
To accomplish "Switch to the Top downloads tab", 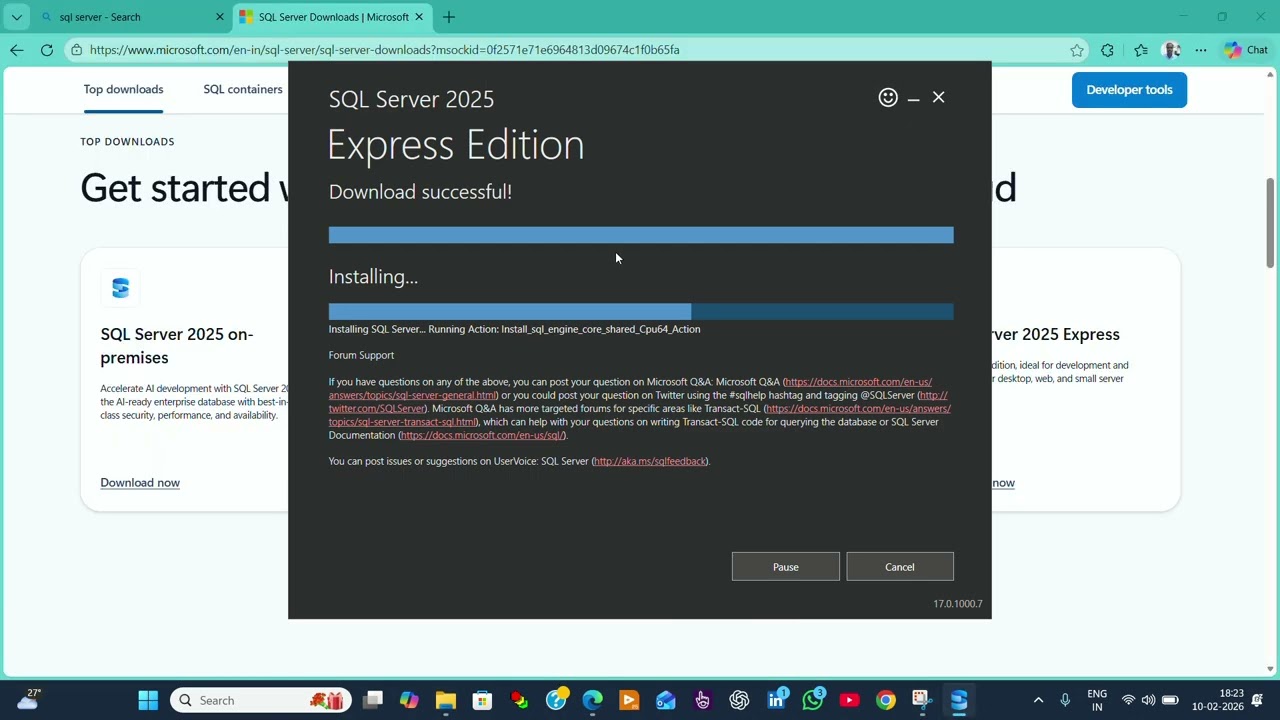I will pyautogui.click(x=123, y=89).
